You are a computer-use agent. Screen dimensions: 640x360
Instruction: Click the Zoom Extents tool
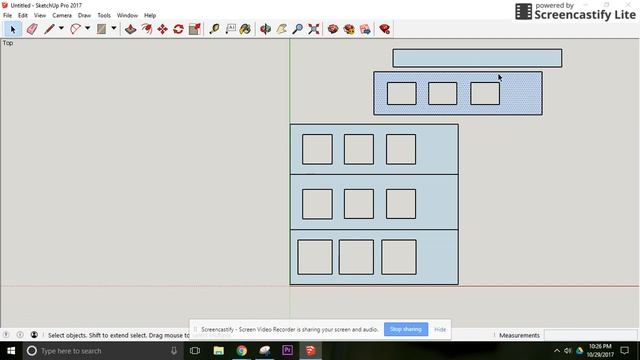point(313,29)
